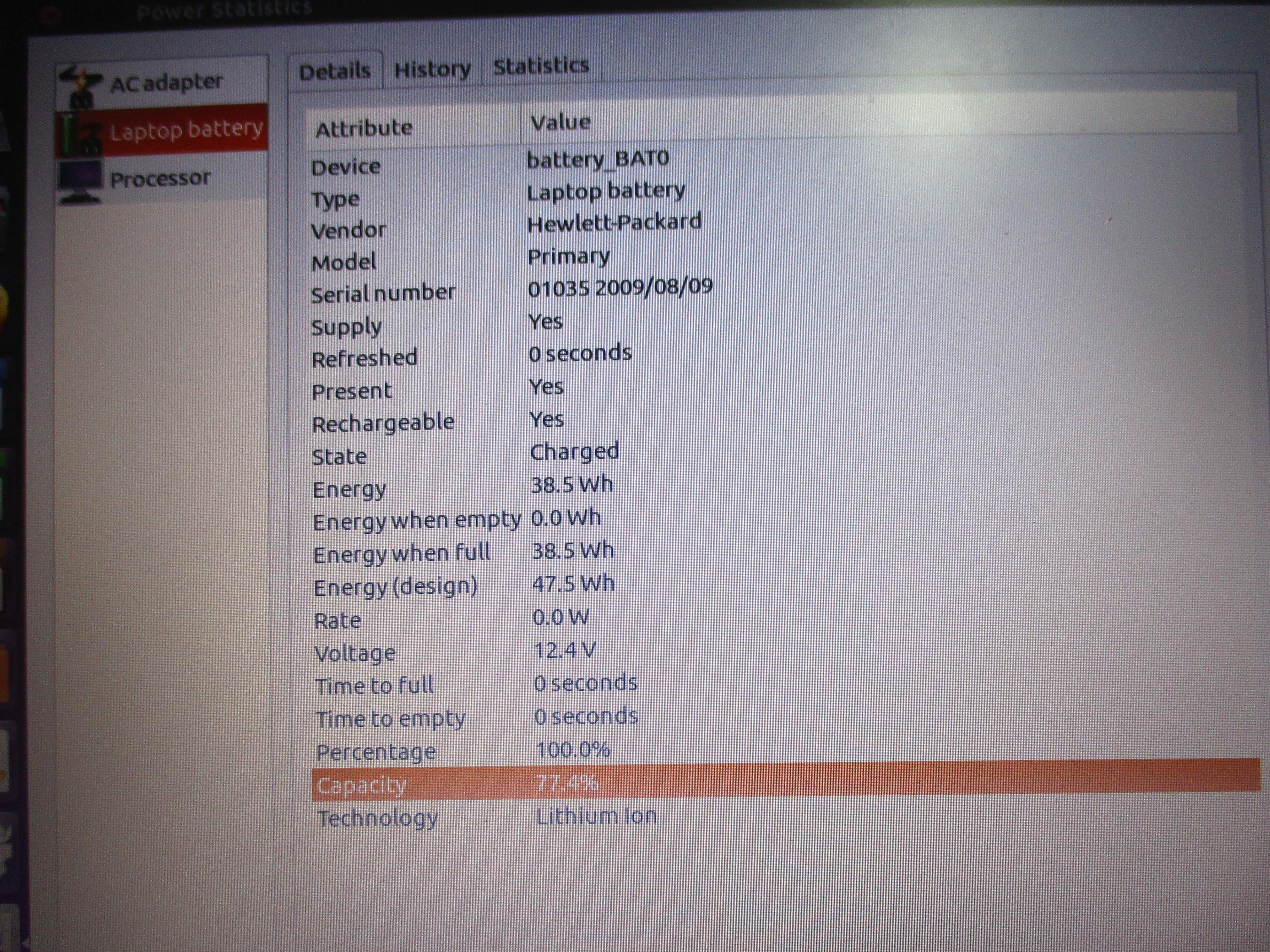Screen dimensions: 1270x952
Task: Click the '01035 2009/08/09' serial value
Action: [620, 287]
